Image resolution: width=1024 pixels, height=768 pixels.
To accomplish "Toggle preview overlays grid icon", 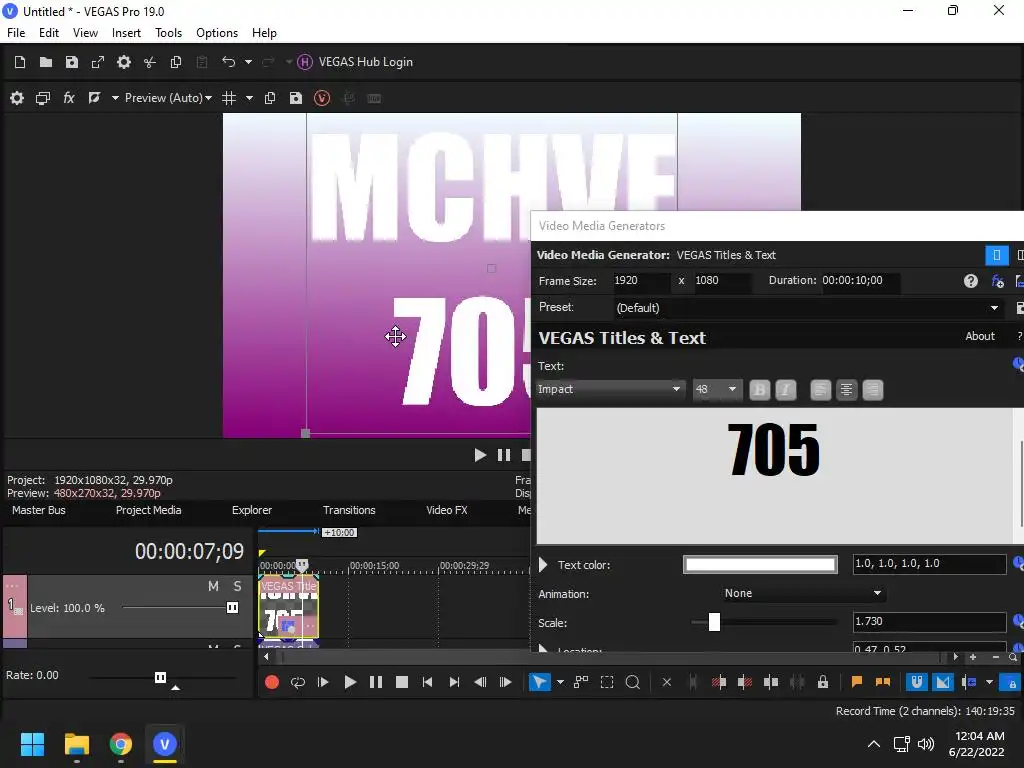I will (x=229, y=98).
